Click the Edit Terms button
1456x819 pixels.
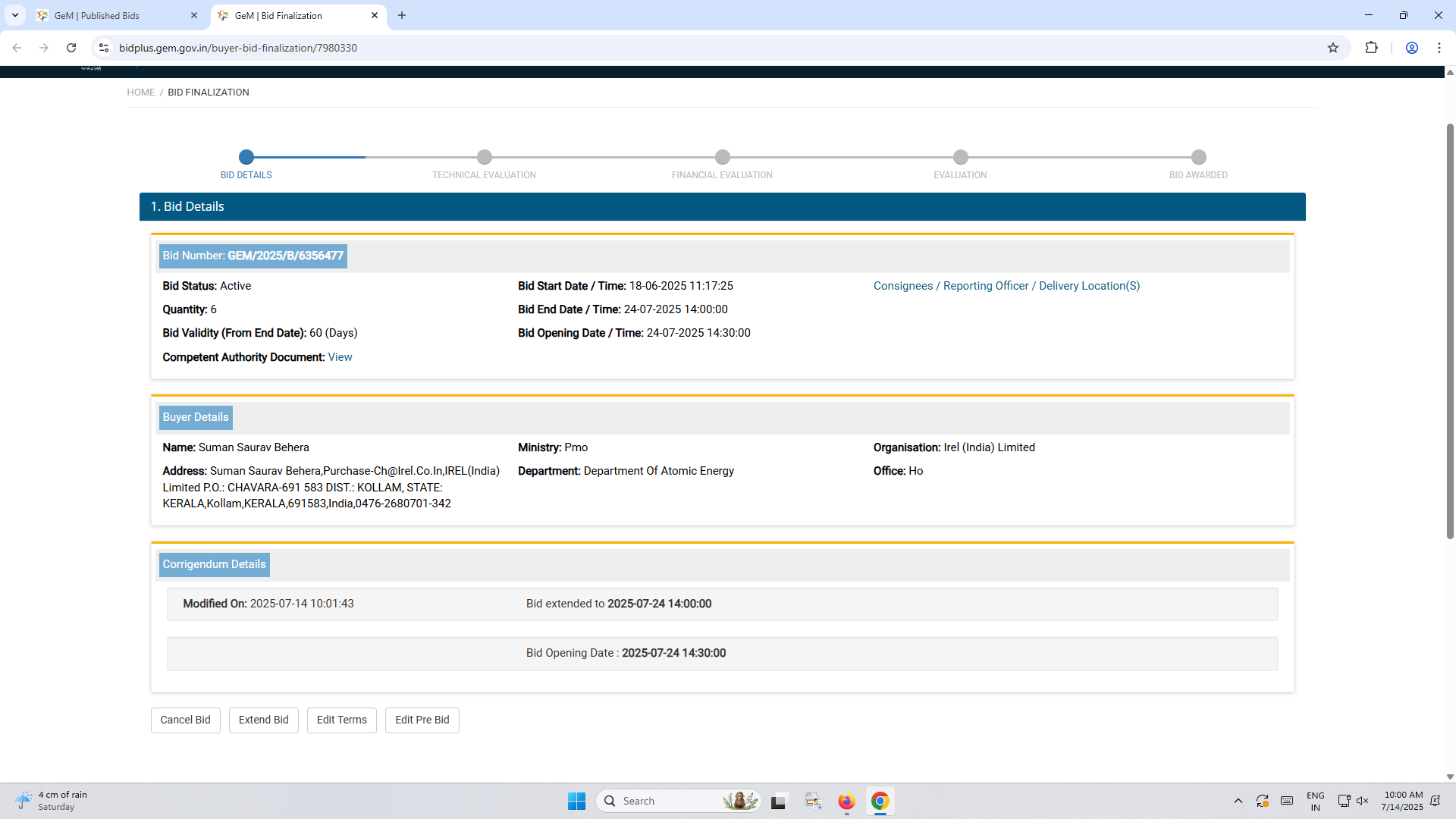pyautogui.click(x=342, y=720)
